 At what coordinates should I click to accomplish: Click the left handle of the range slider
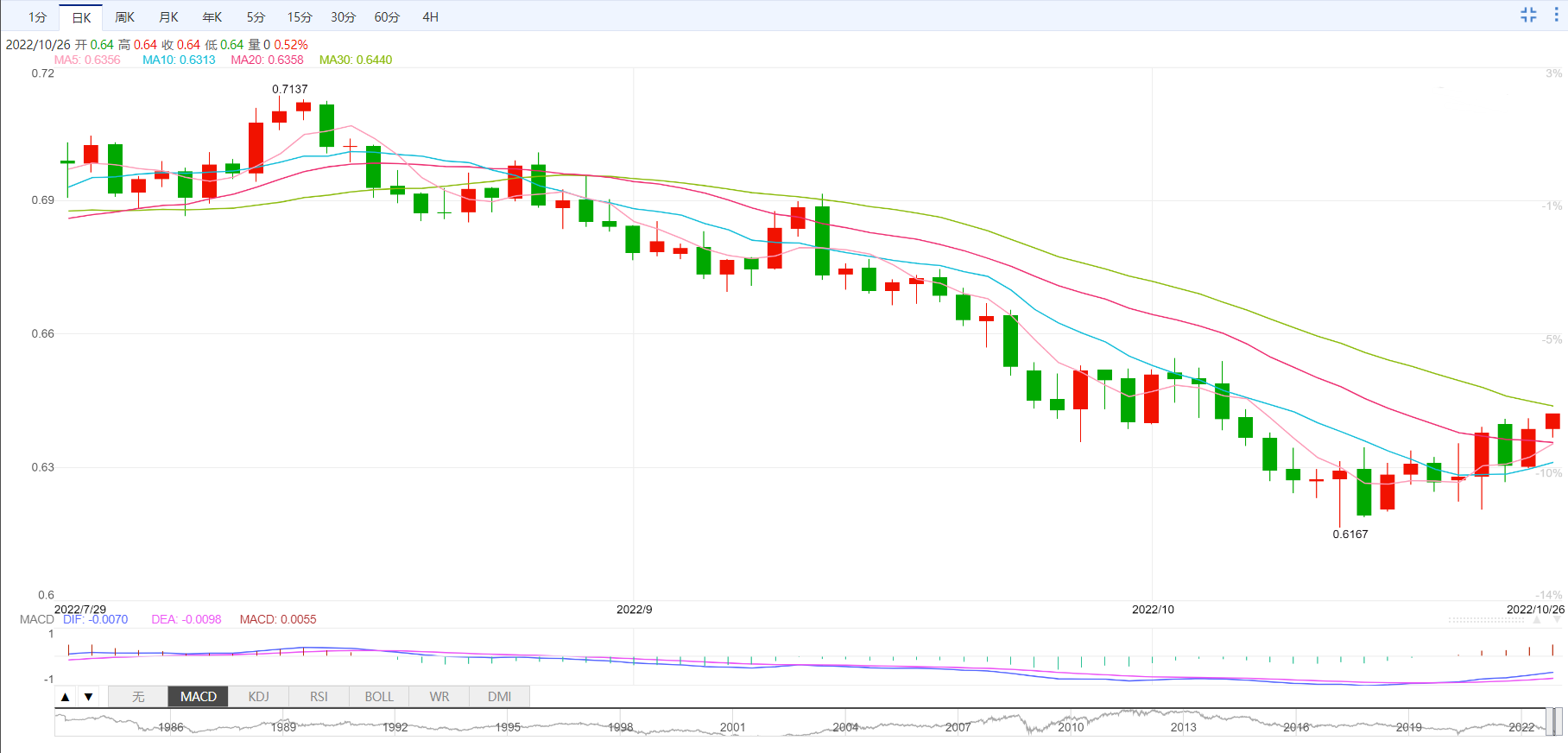pyautogui.click(x=1549, y=722)
